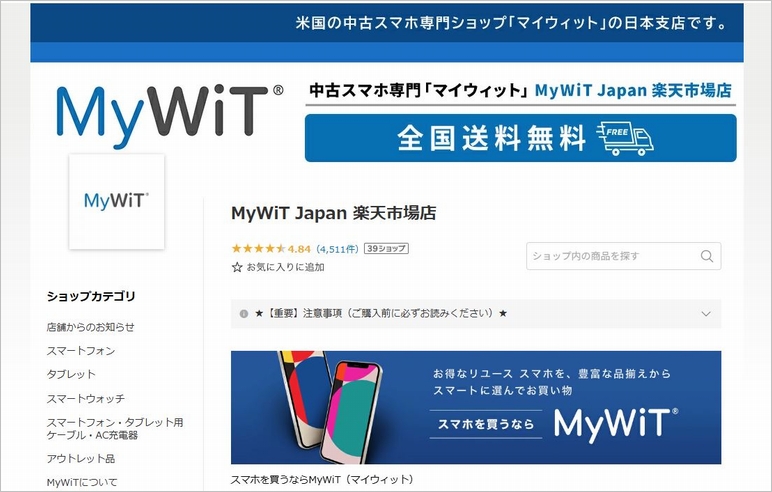Click the 中古スマホ専門「マイウィット」header text
The height and width of the screenshot is (492, 772).
(x=419, y=90)
